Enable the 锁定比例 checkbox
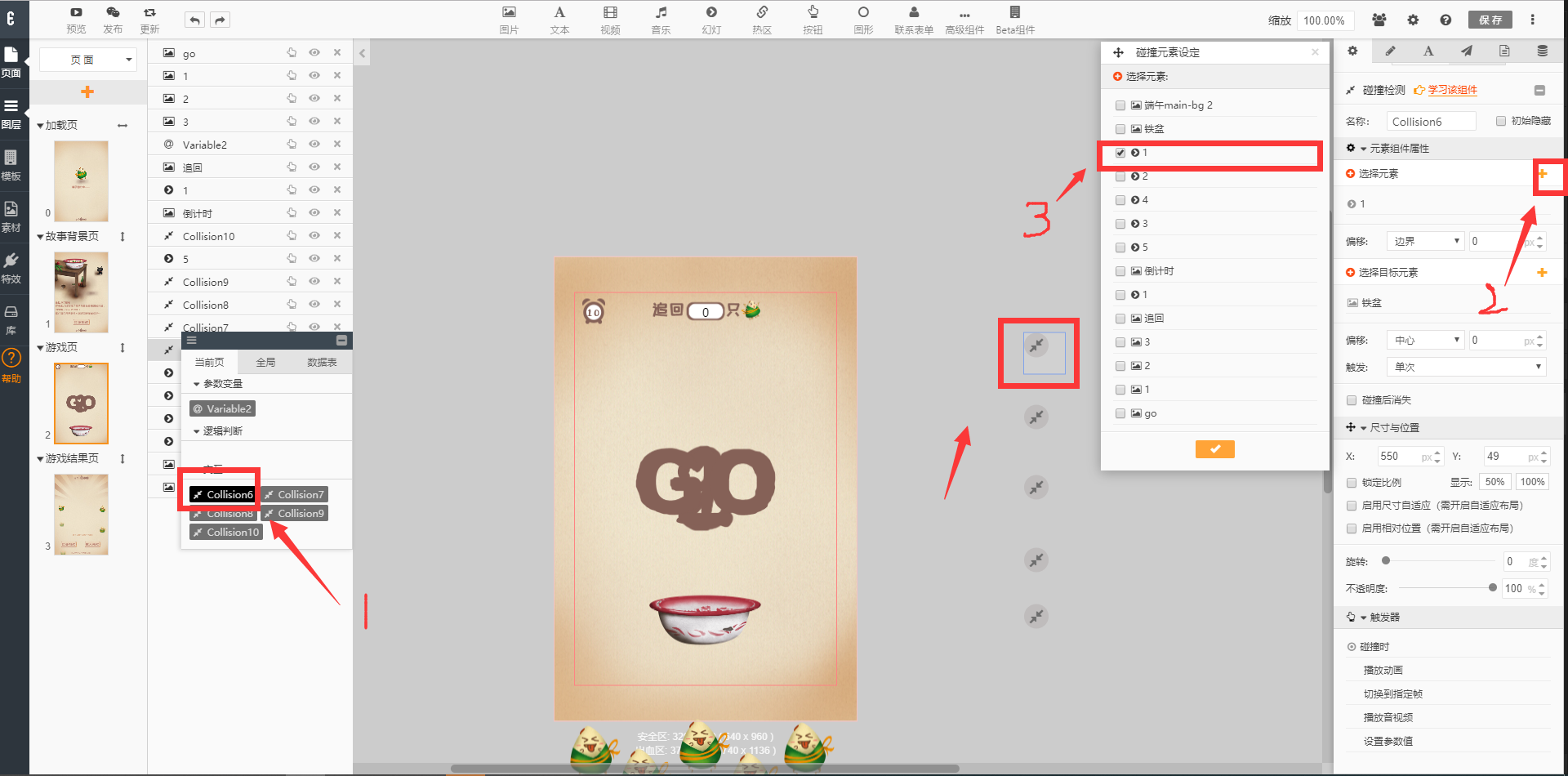 (x=1352, y=483)
